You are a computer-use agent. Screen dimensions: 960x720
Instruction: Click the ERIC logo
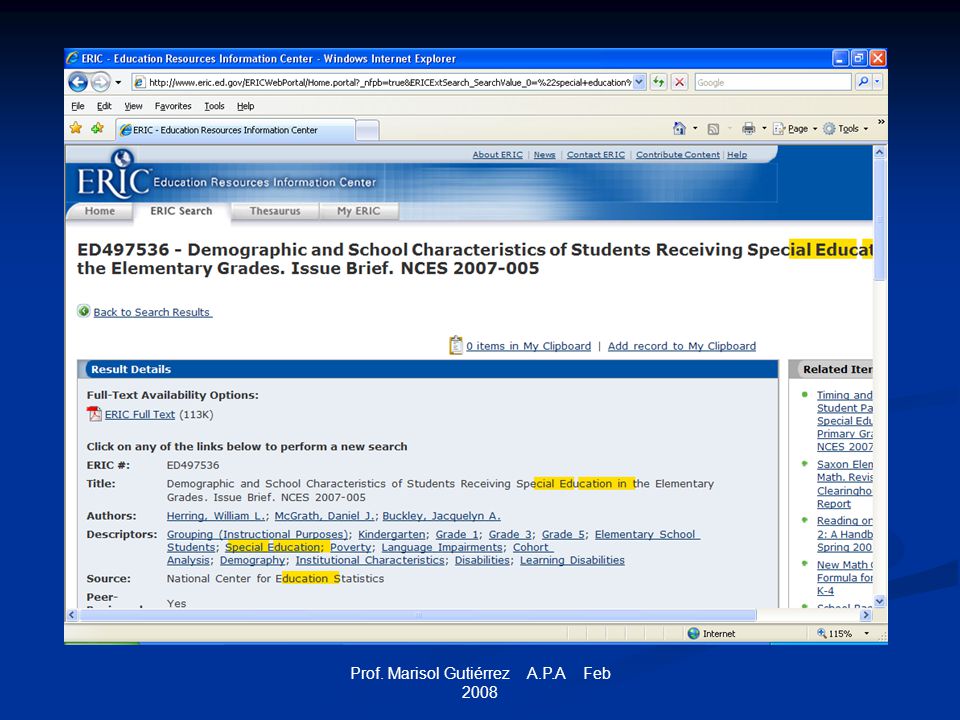(x=113, y=175)
